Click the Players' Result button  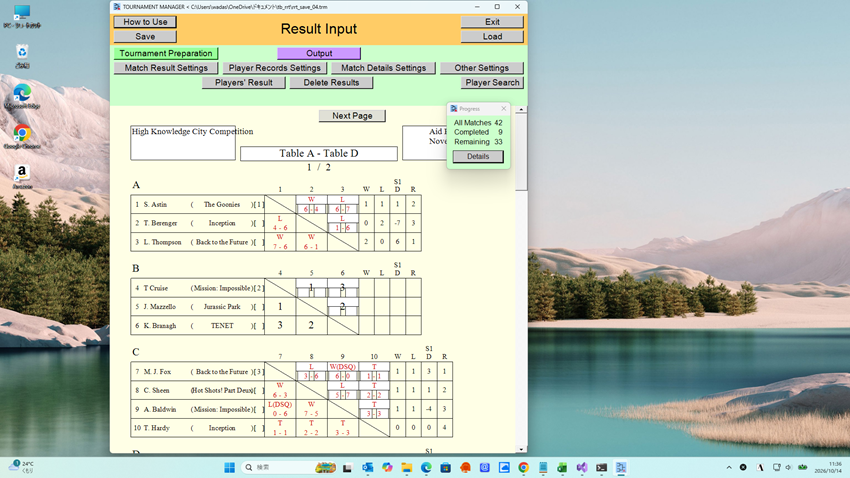pos(243,82)
